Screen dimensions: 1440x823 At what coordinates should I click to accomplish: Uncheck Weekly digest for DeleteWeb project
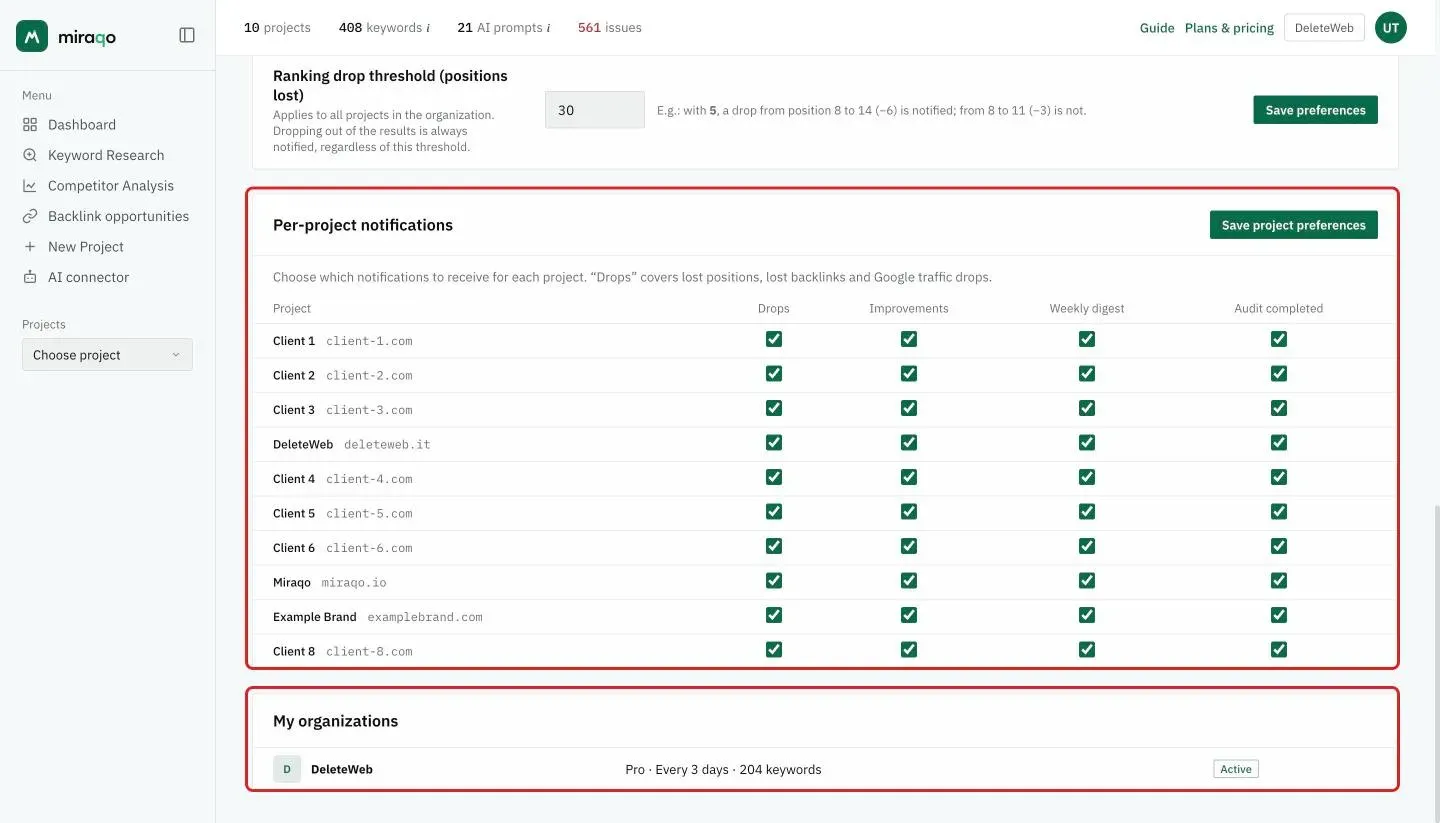click(x=1087, y=443)
